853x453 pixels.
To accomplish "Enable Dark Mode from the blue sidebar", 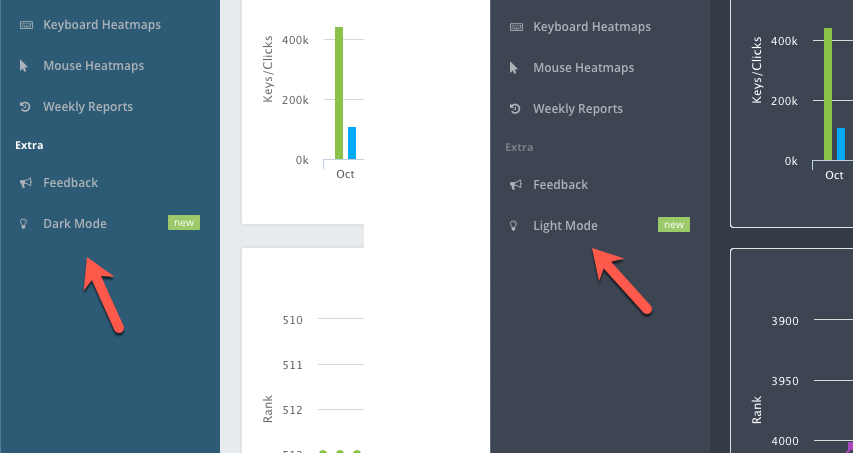I will pyautogui.click(x=75, y=224).
